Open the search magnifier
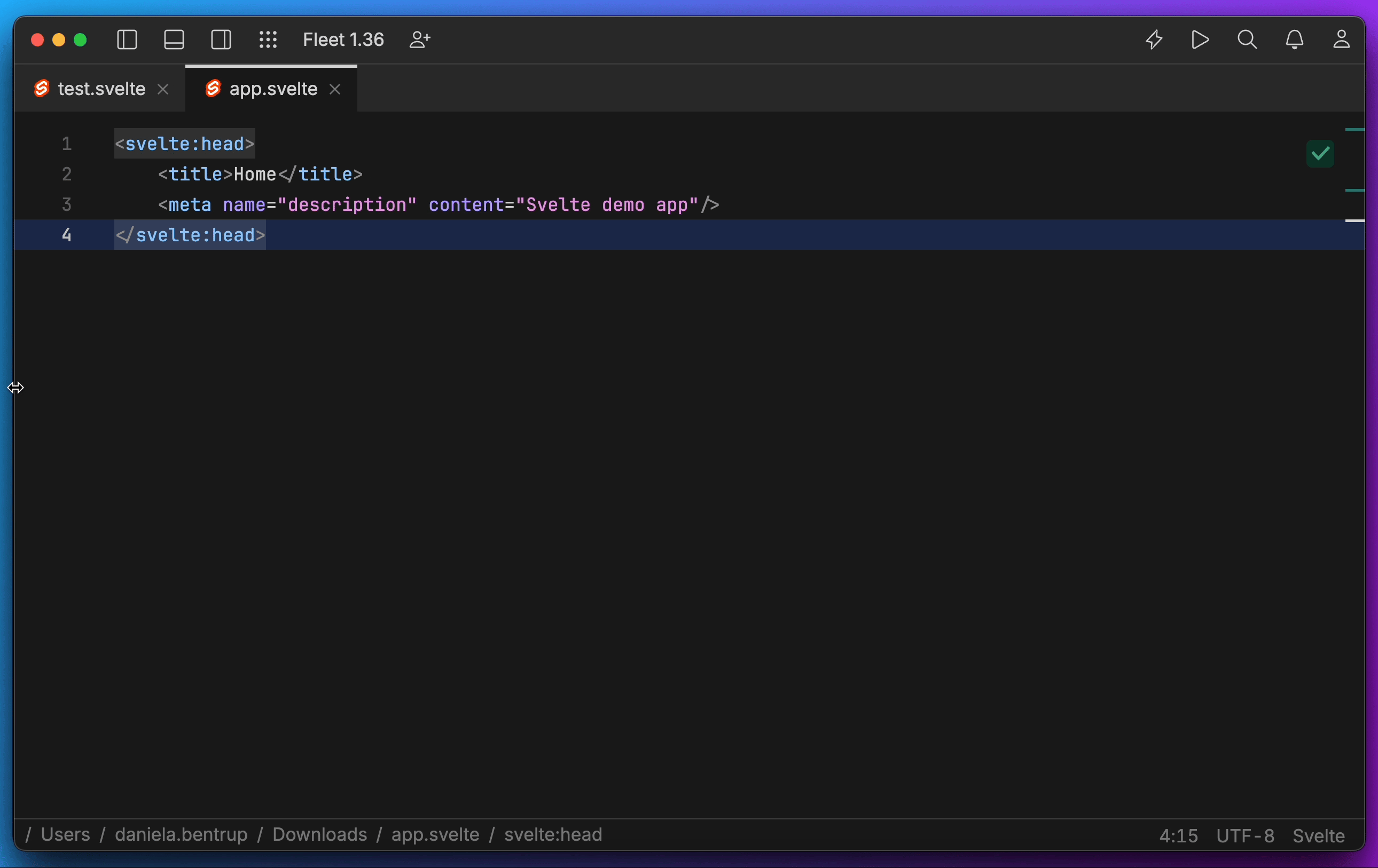 1247,40
